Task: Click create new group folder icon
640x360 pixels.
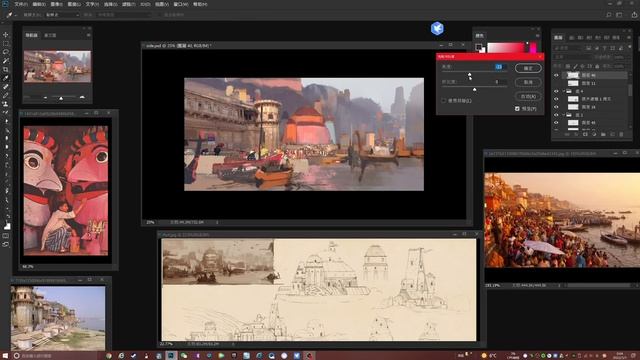Action: tap(603, 134)
